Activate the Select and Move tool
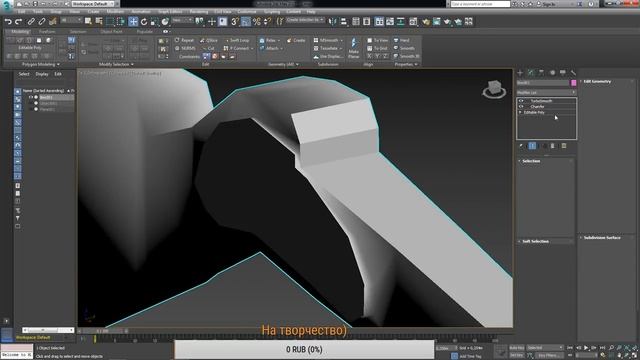The width and height of the screenshot is (640, 360). 133,22
